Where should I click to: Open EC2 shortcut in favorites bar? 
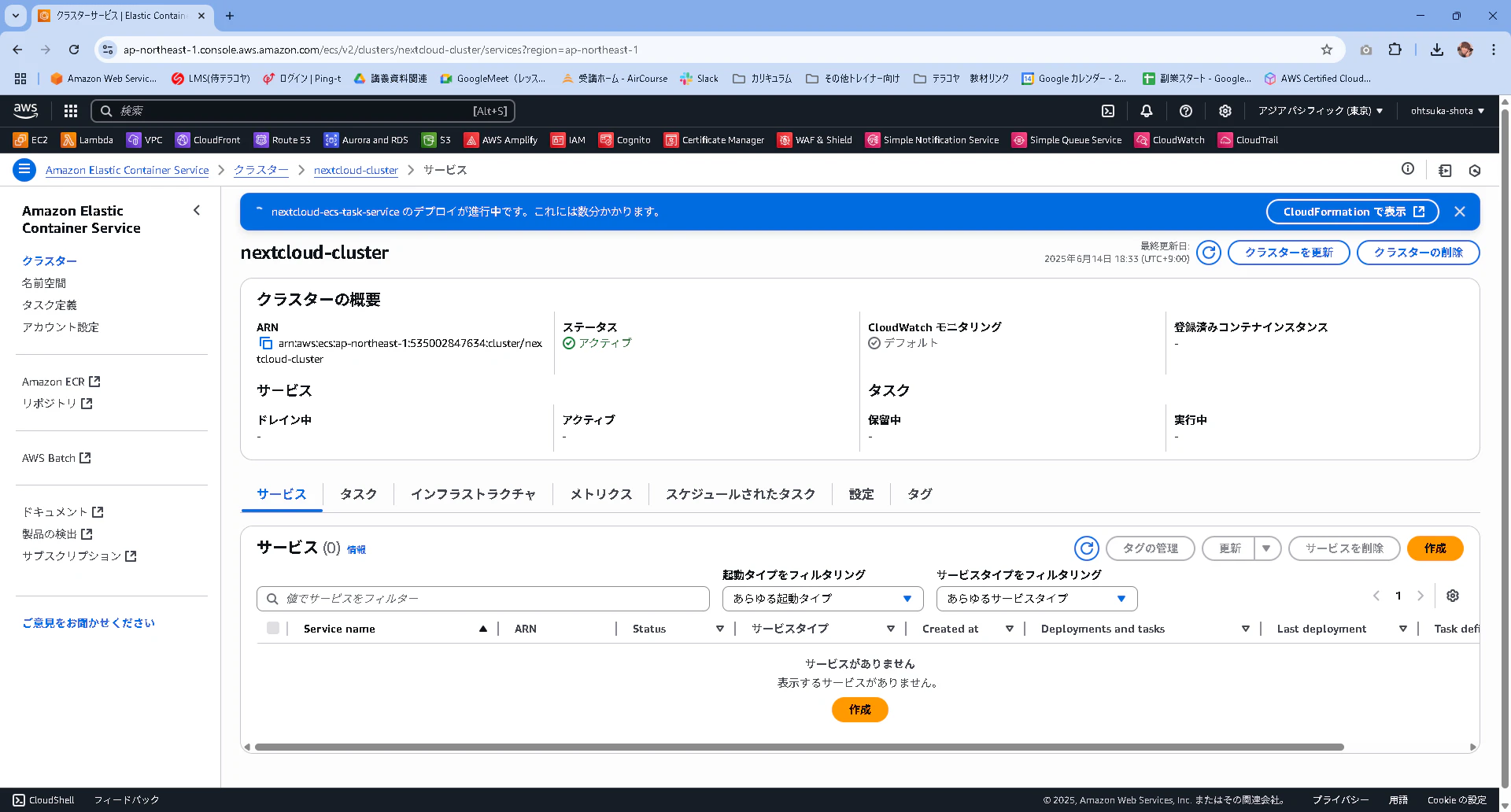point(31,140)
